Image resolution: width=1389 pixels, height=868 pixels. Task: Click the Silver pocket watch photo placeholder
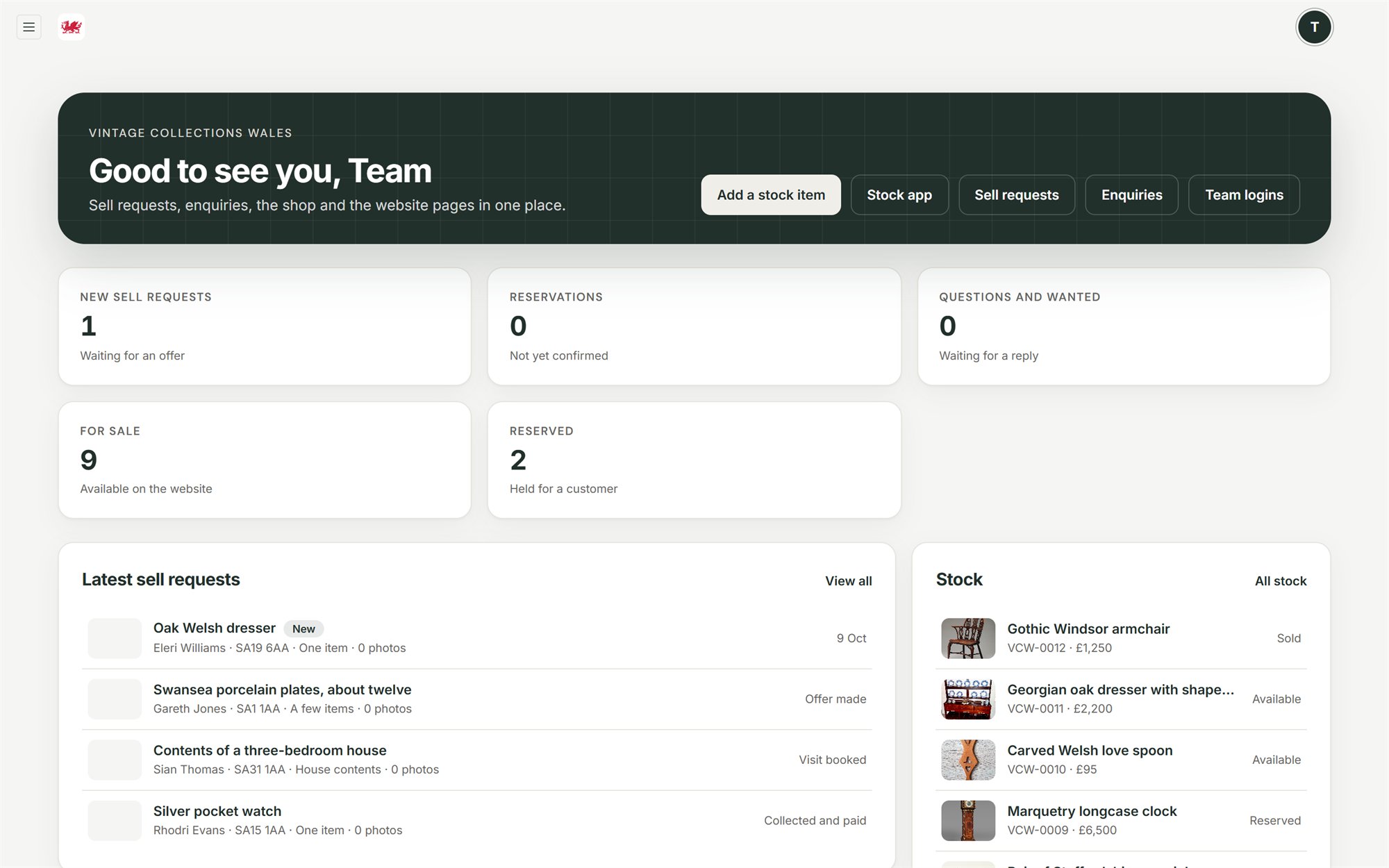tap(115, 821)
